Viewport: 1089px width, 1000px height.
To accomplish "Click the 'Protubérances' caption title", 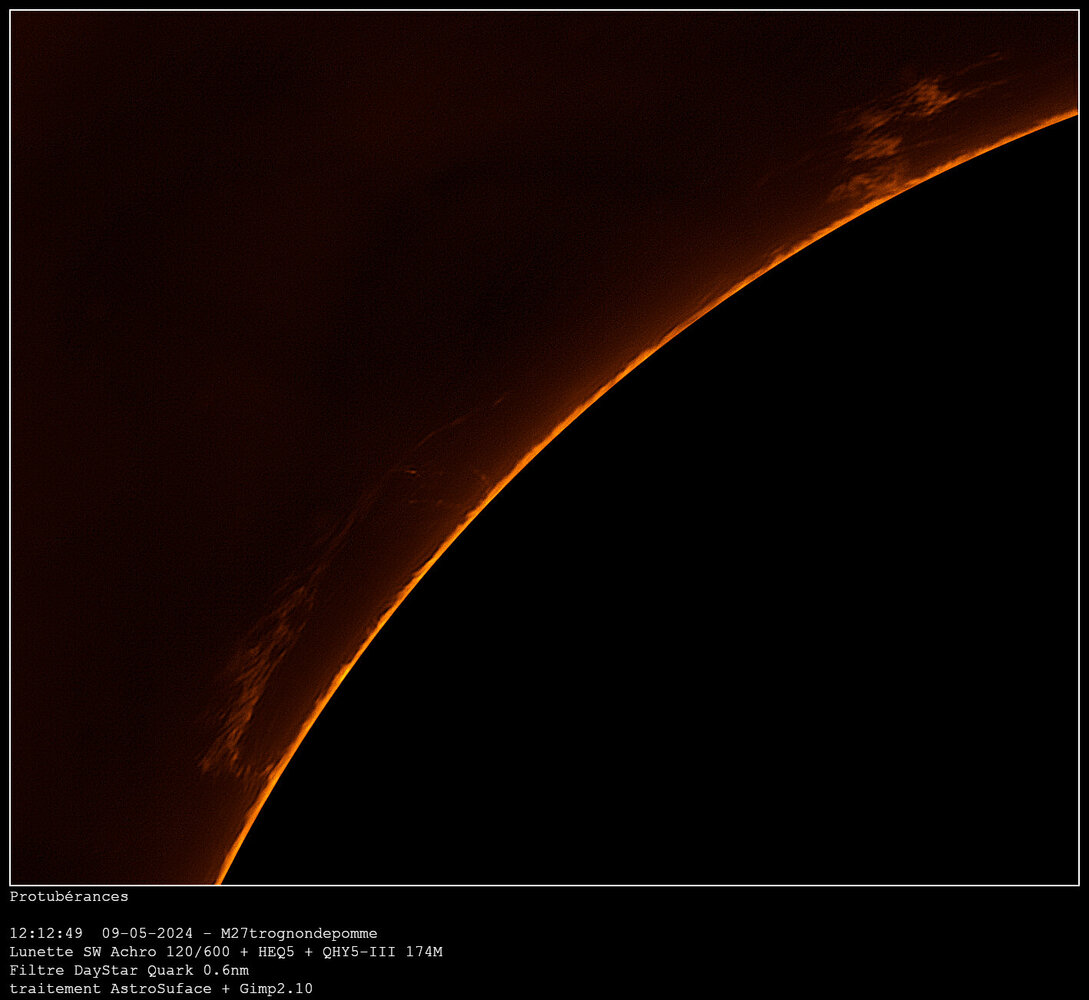I will click(x=69, y=897).
